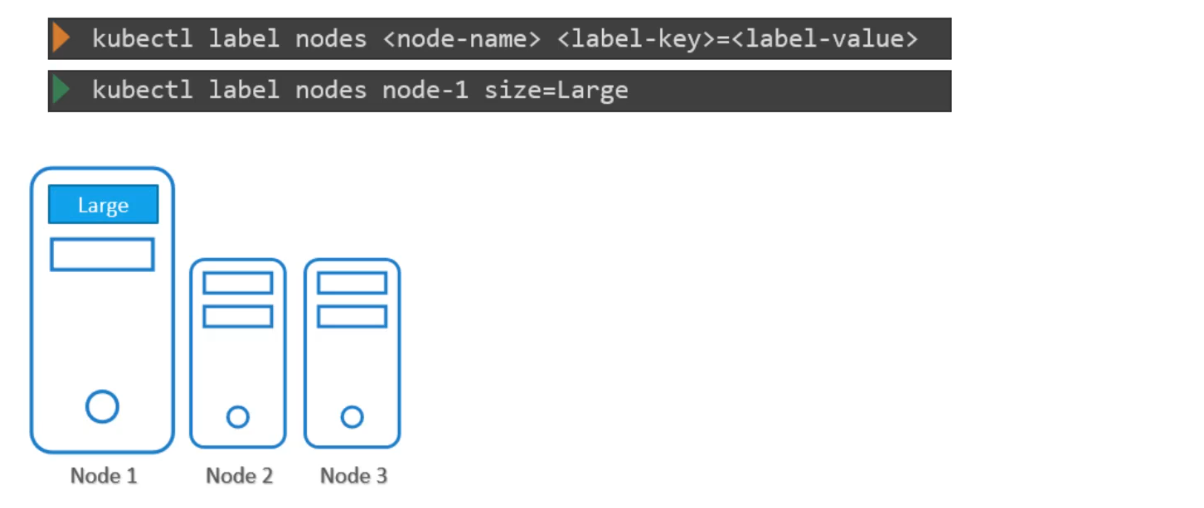Click the <label-value> placeholder in the command
Viewport: 1204px width, 508px height.
pyautogui.click(x=824, y=40)
